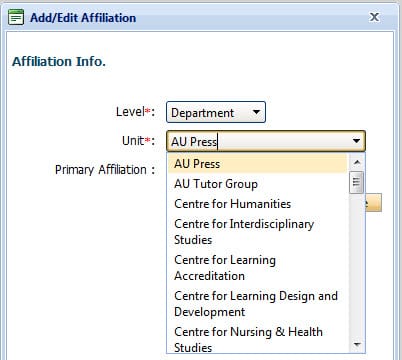Click the dropdown list scroll-down arrow
Screen dimensions: 402x360
357,345
